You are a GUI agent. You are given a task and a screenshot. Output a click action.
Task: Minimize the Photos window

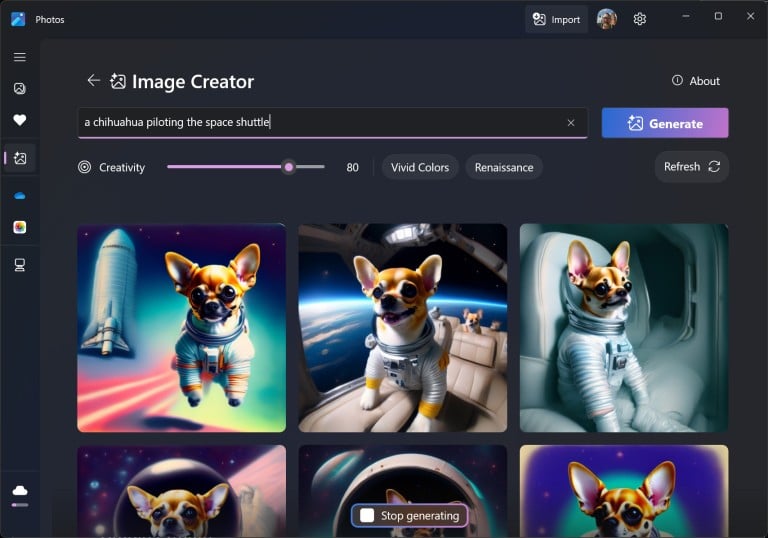click(x=686, y=16)
